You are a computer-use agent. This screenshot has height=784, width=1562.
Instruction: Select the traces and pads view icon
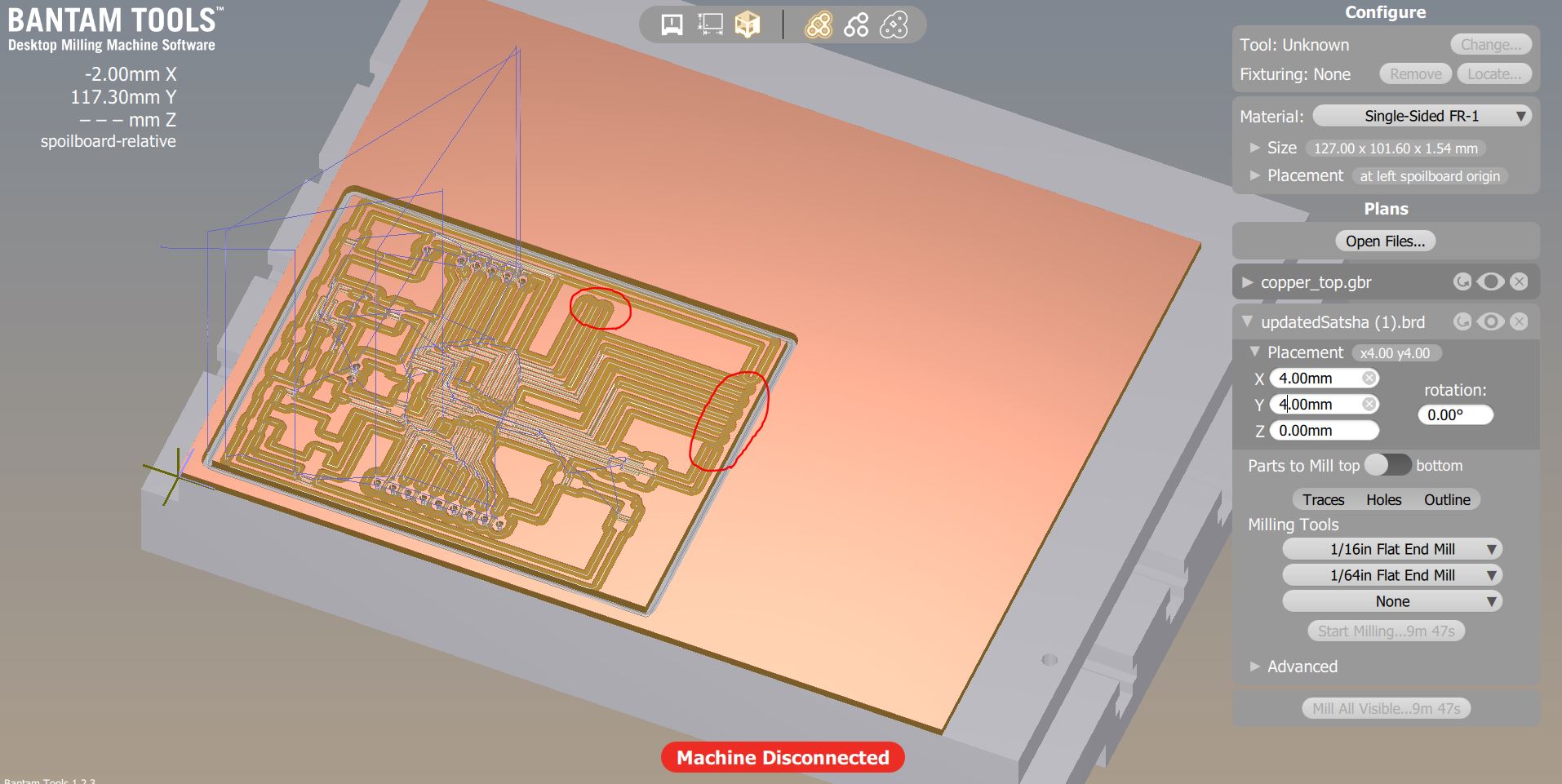856,25
